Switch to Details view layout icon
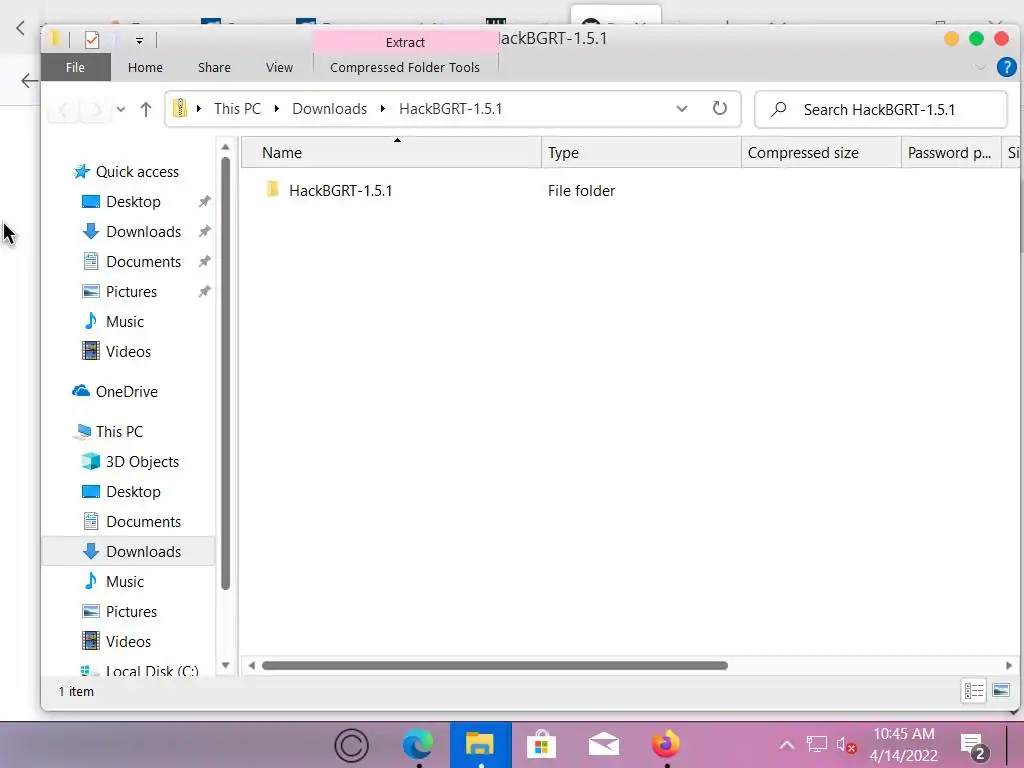Viewport: 1024px width, 768px height. 974,690
